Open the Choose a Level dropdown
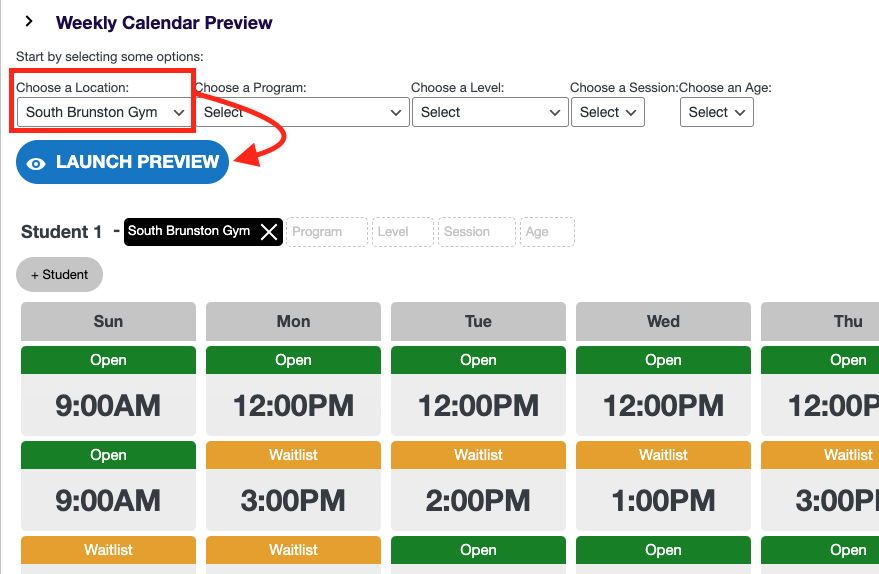The image size is (879, 574). click(x=490, y=112)
